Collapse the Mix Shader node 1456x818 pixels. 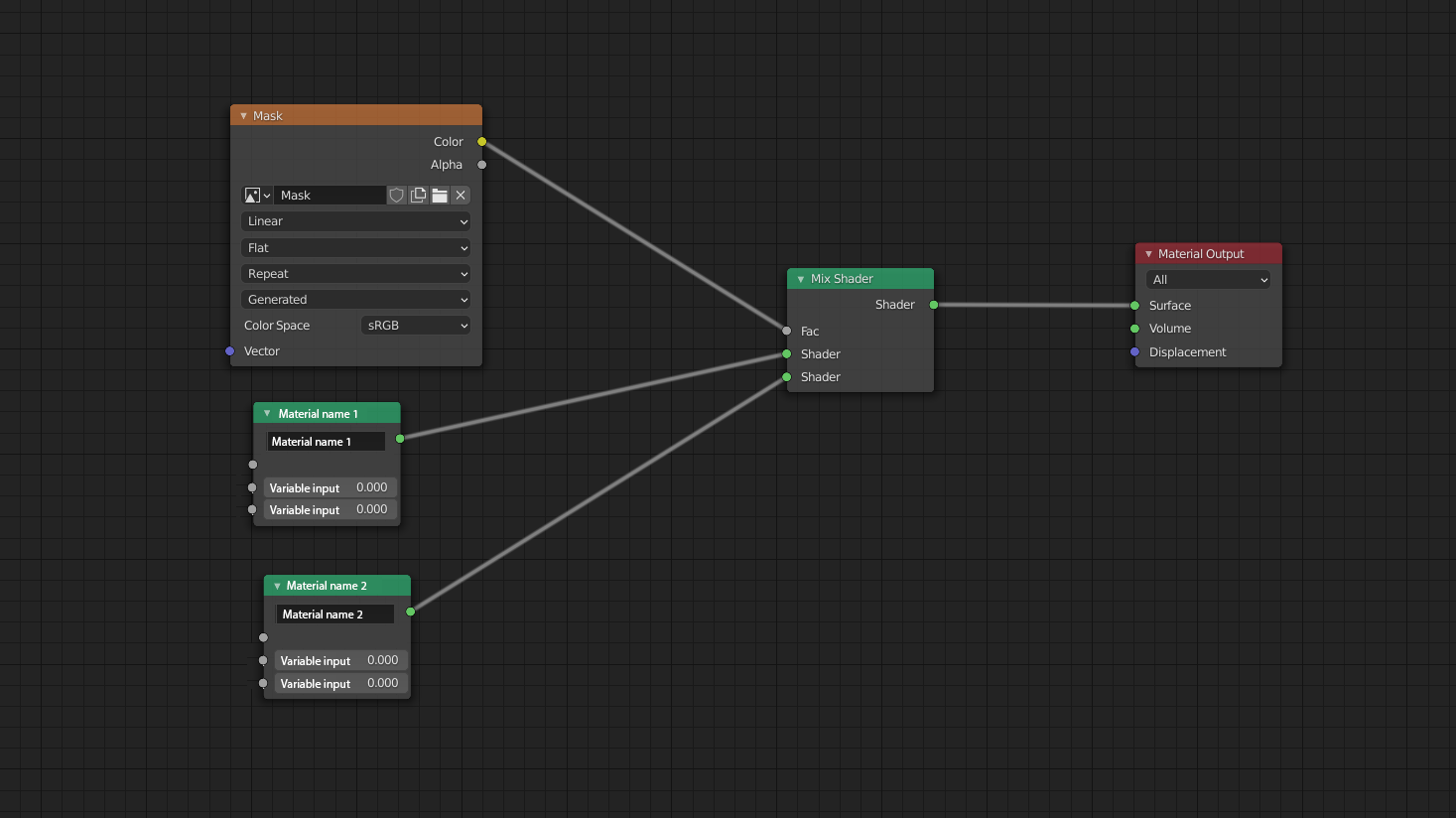point(801,279)
